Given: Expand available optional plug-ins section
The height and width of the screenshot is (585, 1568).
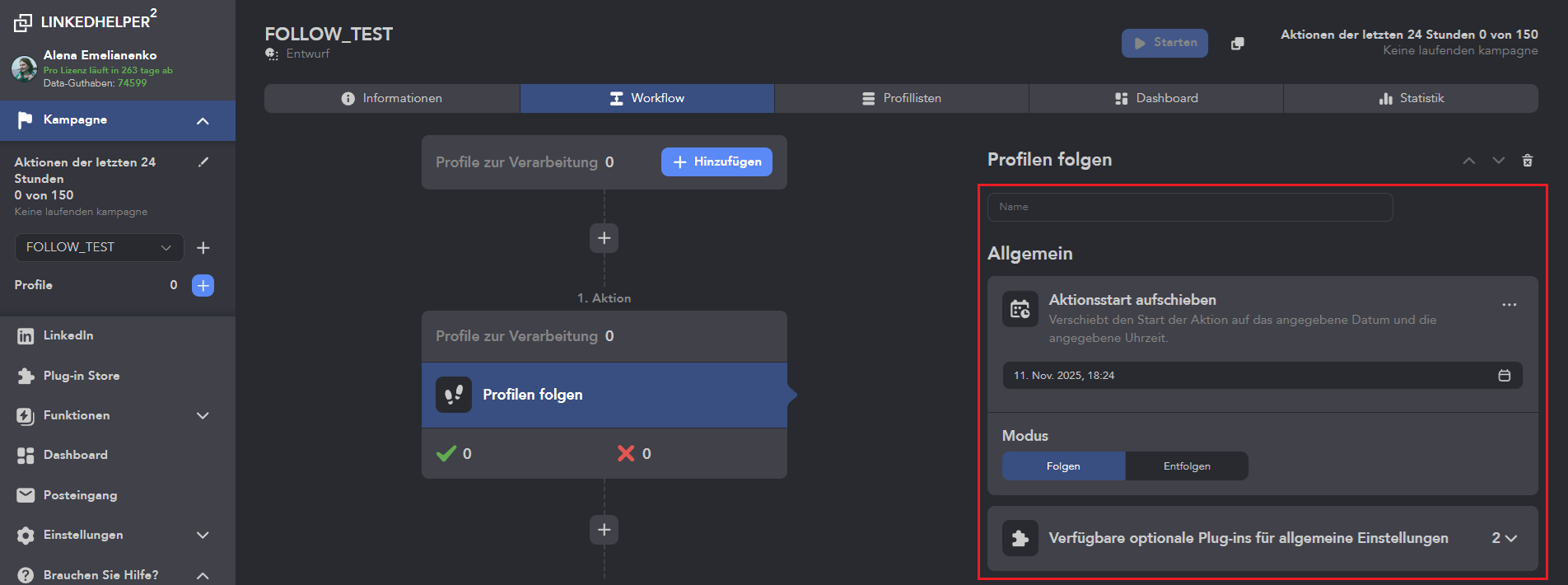Looking at the screenshot, I should coord(1504,538).
